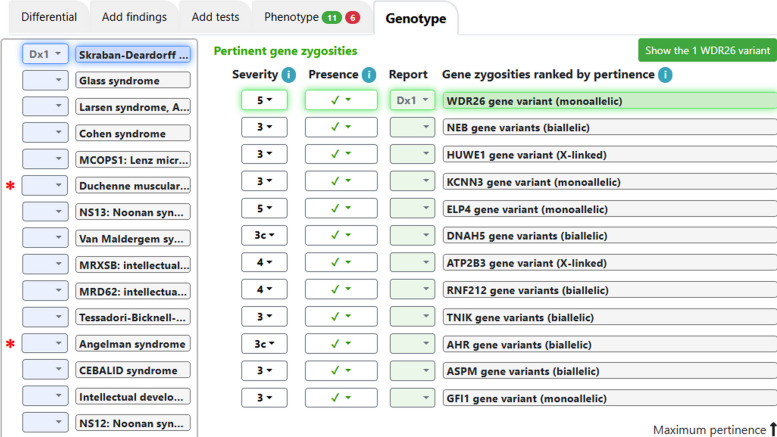Select Van Maldergem sy... entry

coord(133,238)
